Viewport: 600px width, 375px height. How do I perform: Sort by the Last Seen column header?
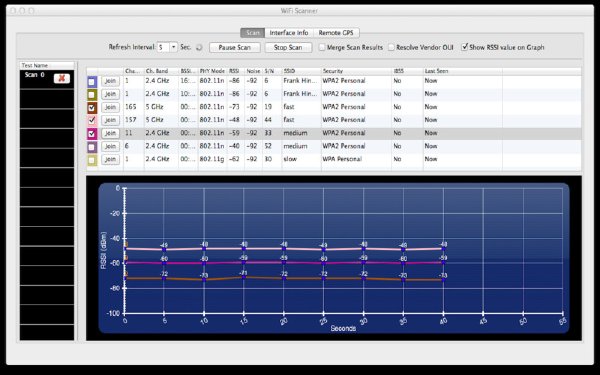click(462, 71)
